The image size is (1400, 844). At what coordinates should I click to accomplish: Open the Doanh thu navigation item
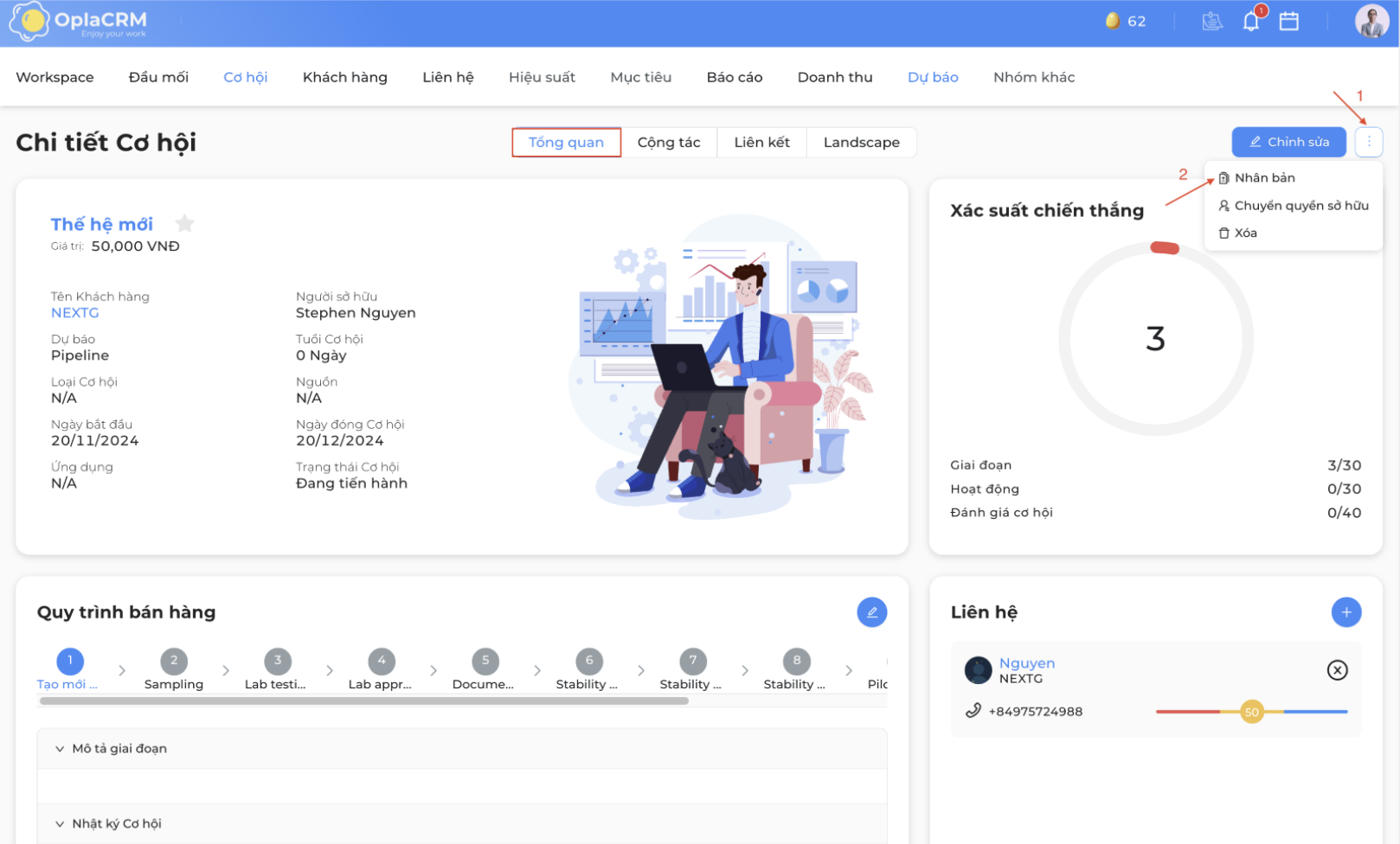[x=835, y=77]
